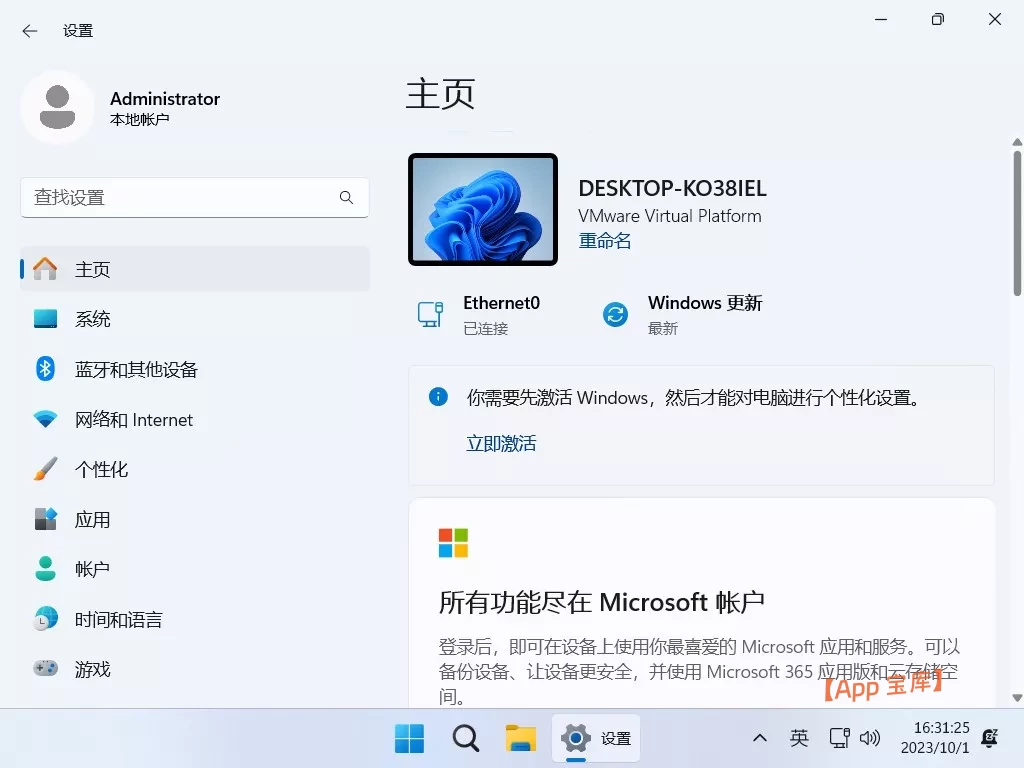Open the 游戏 settings page
Viewport: 1024px width, 768px height.
tap(93, 668)
